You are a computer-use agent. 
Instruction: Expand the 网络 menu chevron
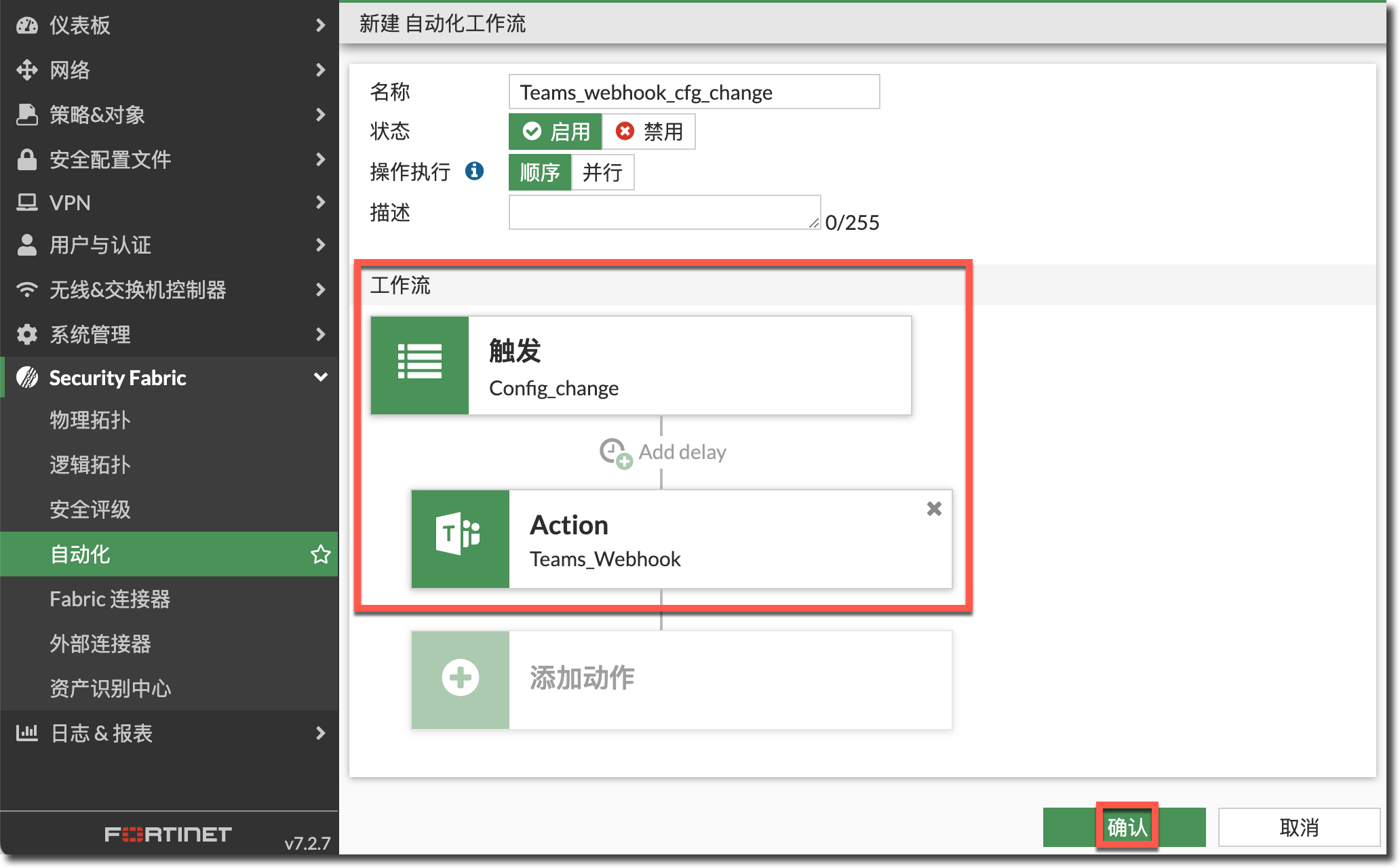(x=320, y=70)
